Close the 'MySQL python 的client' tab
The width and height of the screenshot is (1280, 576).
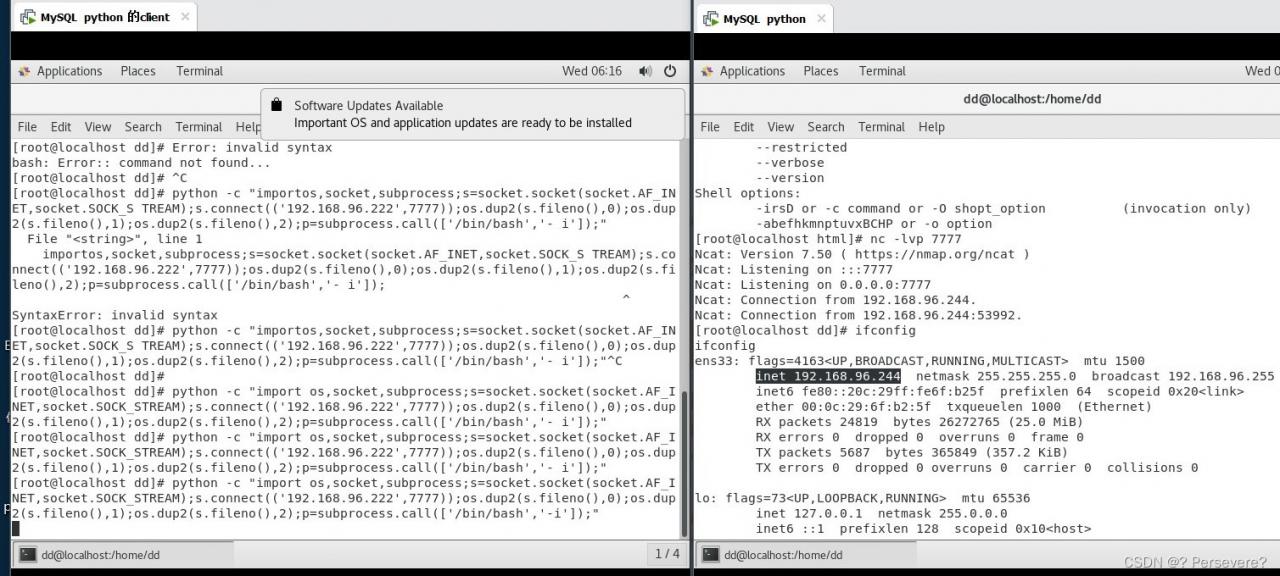tap(185, 17)
